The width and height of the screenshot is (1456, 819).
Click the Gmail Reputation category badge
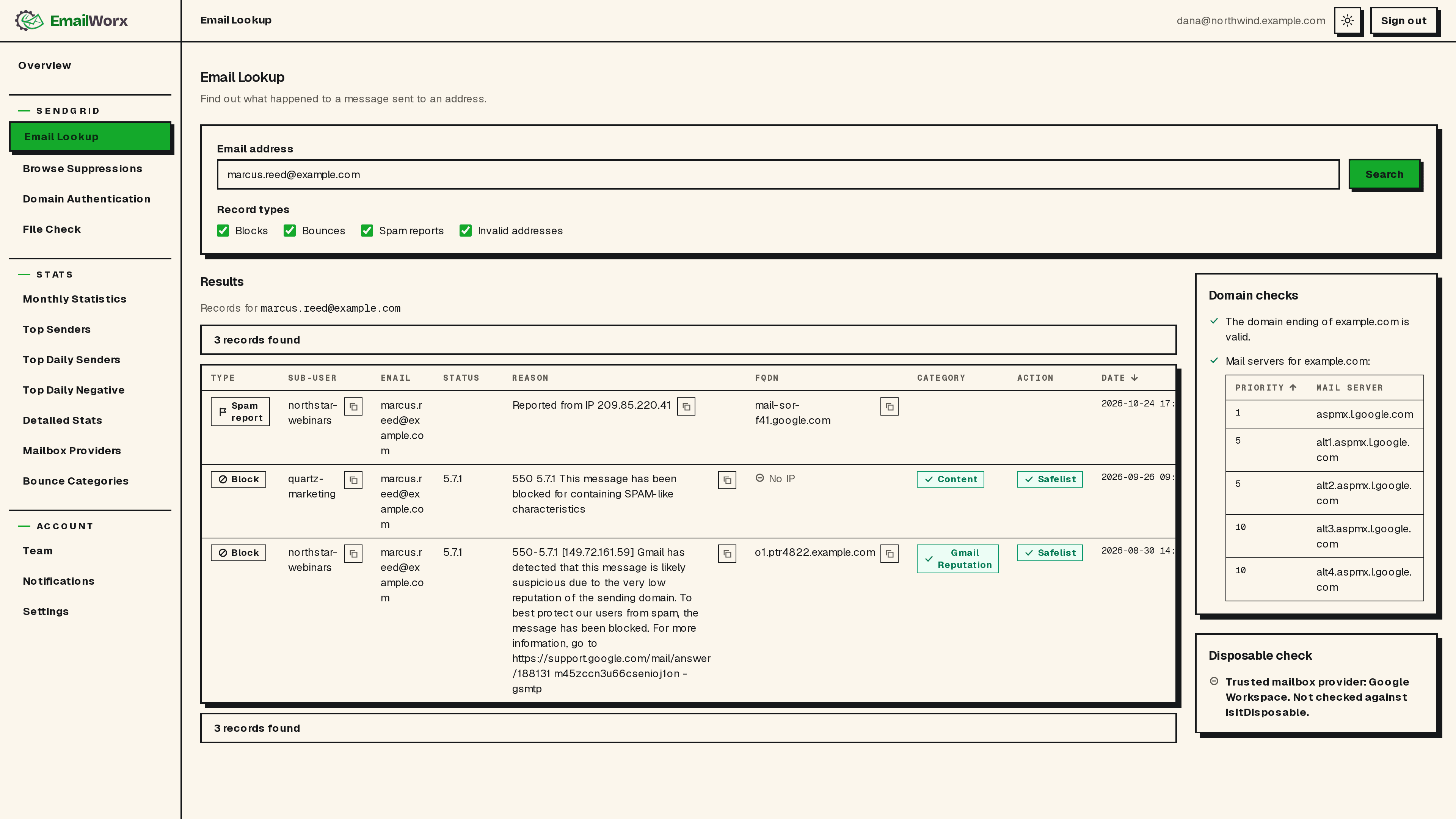tap(957, 559)
